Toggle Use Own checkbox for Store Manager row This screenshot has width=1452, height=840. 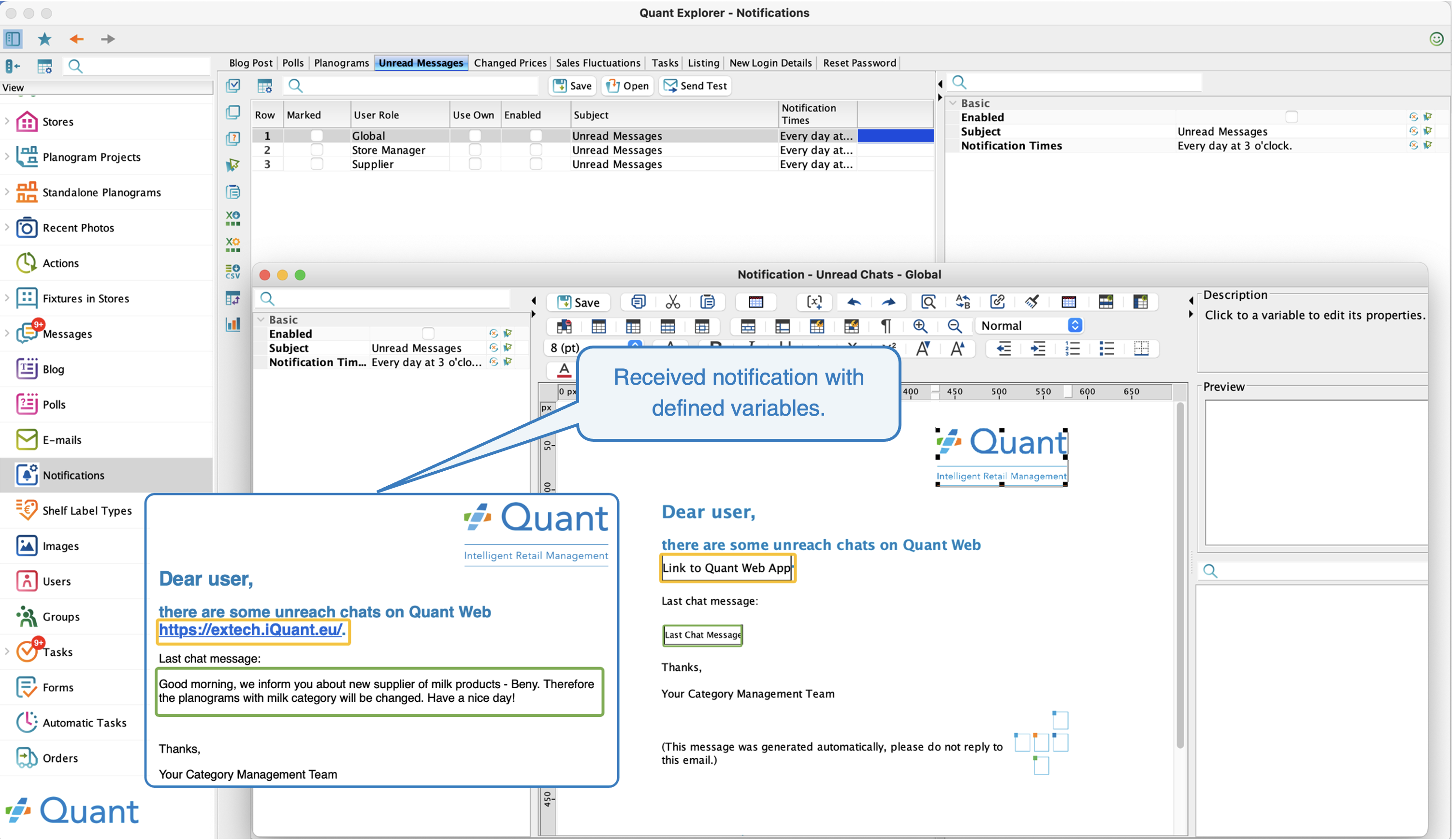click(475, 150)
